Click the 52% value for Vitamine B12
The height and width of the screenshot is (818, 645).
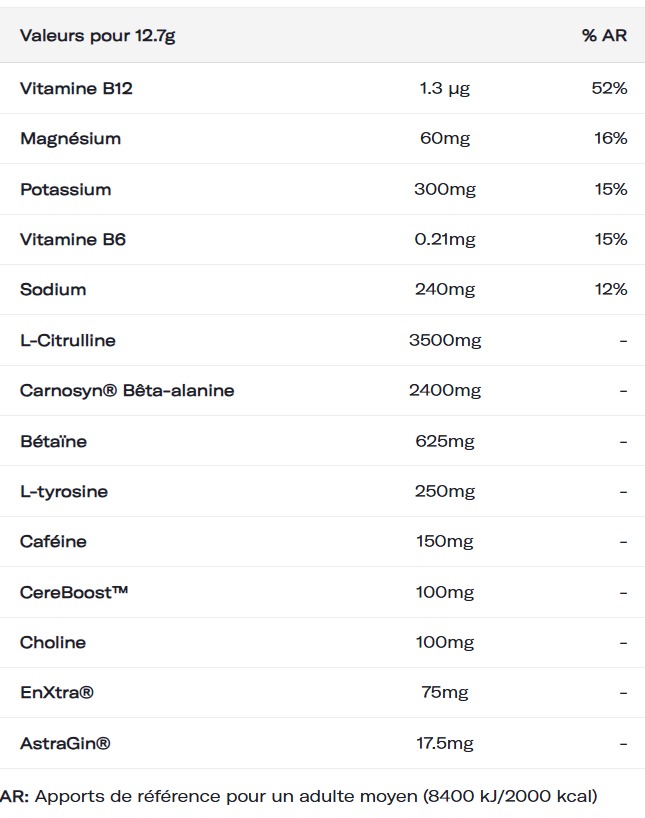tap(609, 88)
